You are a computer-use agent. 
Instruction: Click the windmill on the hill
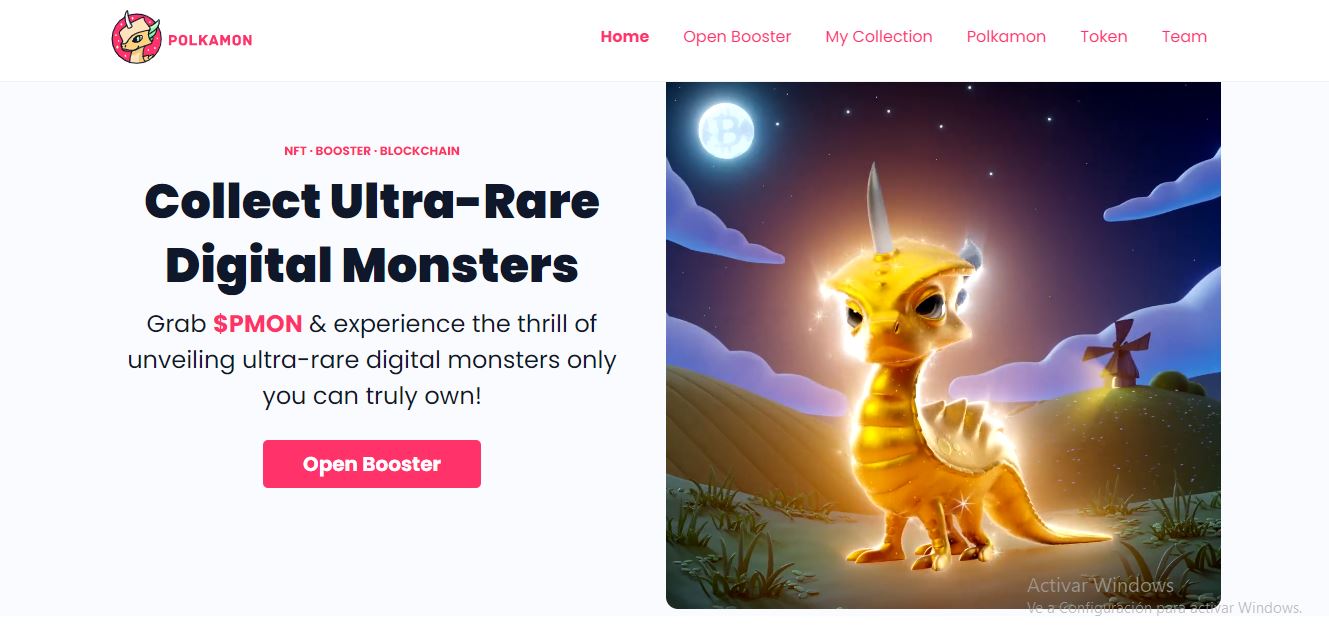pyautogui.click(x=1116, y=351)
